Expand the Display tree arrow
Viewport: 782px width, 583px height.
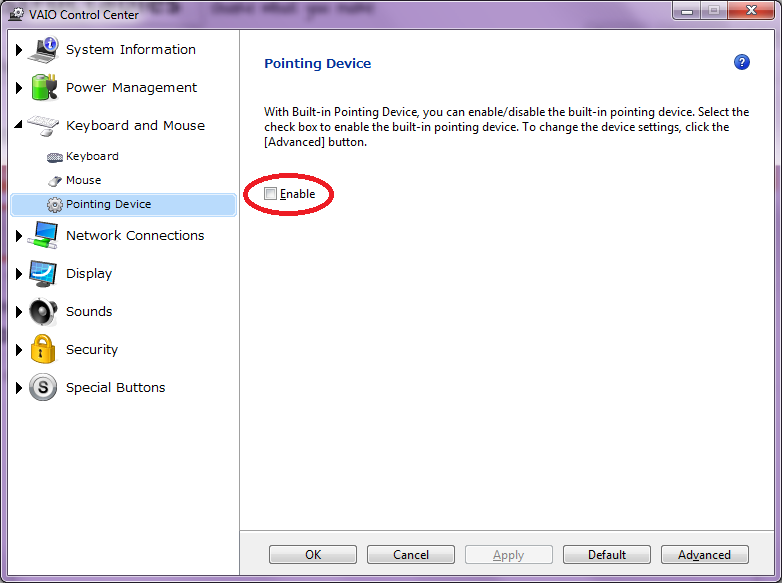(19, 274)
